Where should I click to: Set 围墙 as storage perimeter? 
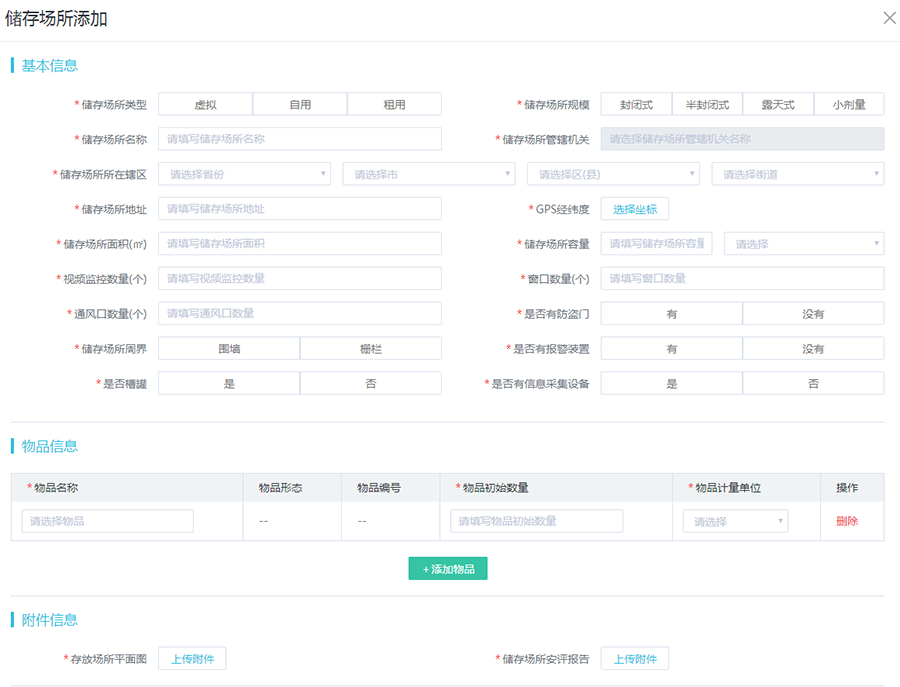coord(229,348)
